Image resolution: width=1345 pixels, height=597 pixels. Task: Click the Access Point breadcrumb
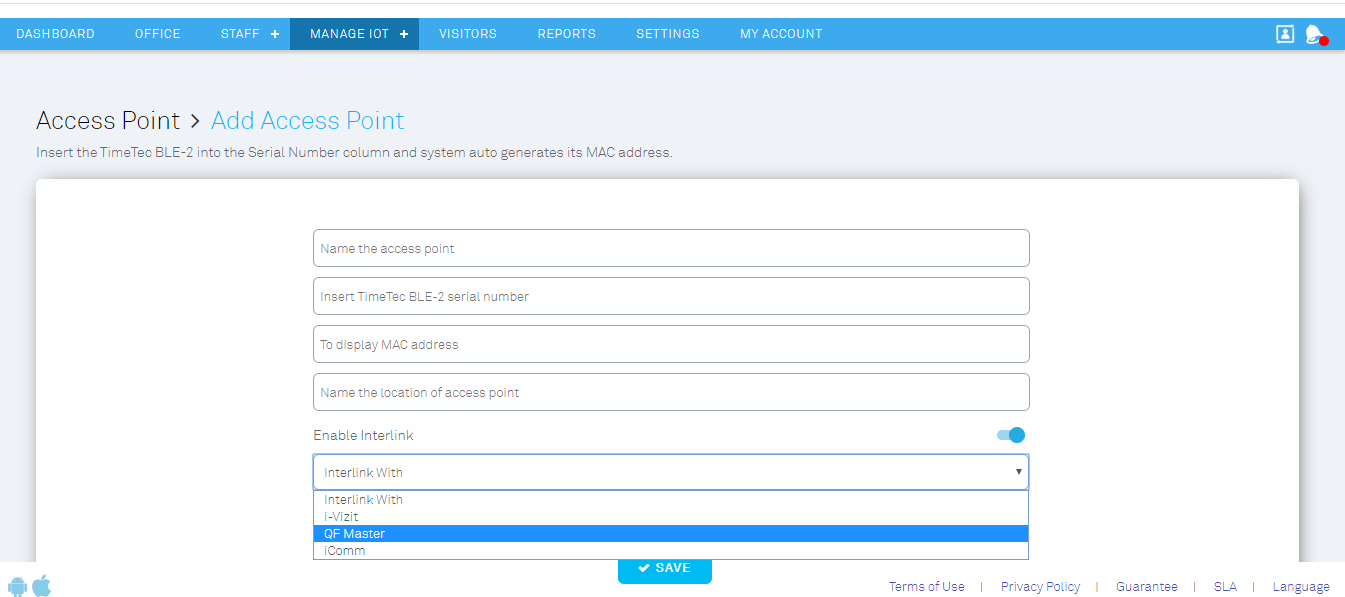pyautogui.click(x=108, y=121)
